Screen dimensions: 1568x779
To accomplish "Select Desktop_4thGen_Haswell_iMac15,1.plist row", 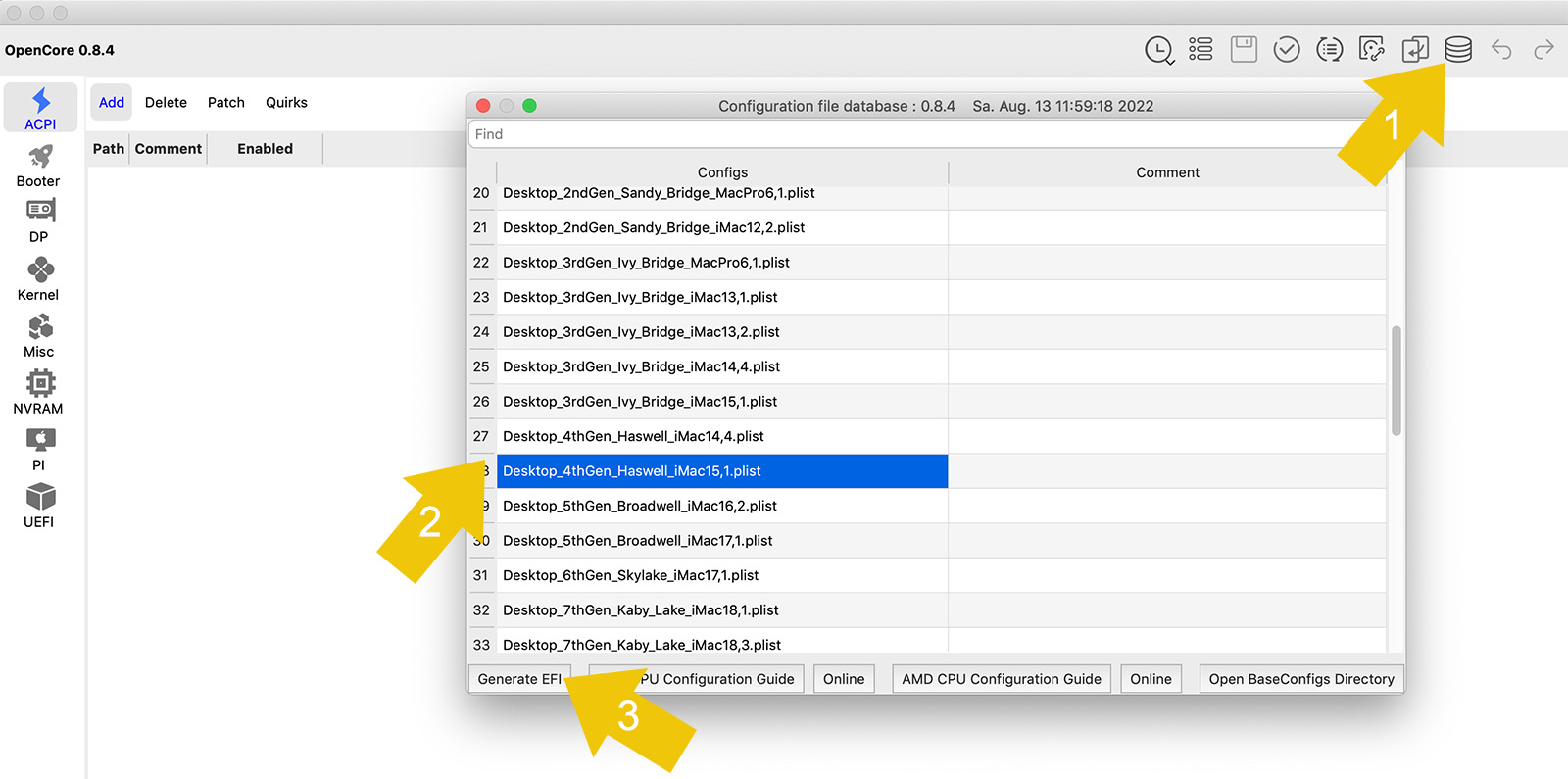I will tap(722, 471).
